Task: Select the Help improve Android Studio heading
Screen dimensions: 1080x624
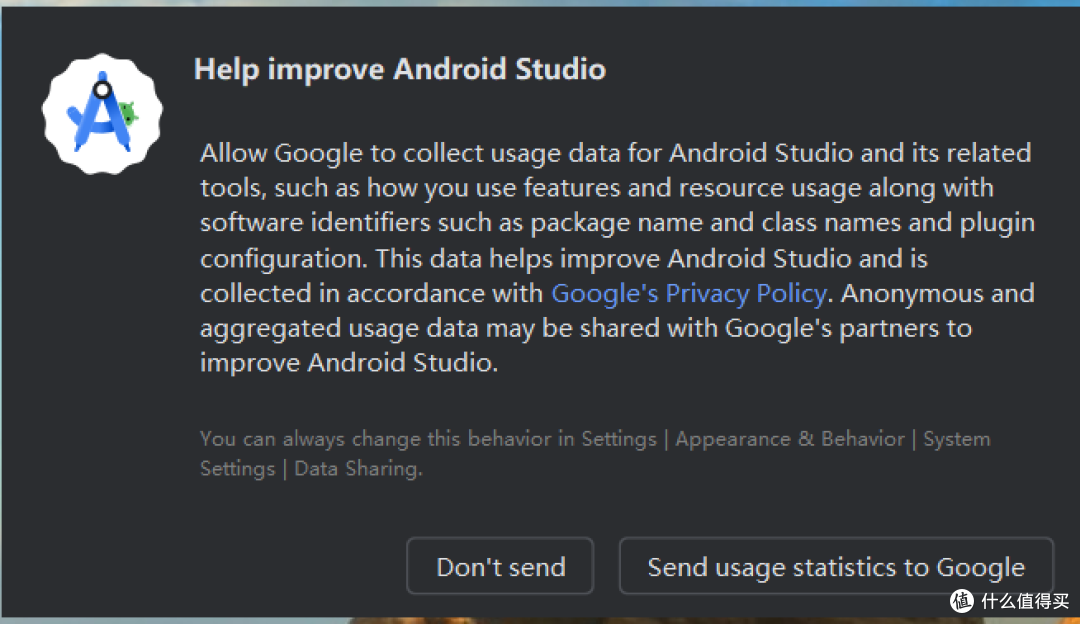Action: [x=400, y=70]
